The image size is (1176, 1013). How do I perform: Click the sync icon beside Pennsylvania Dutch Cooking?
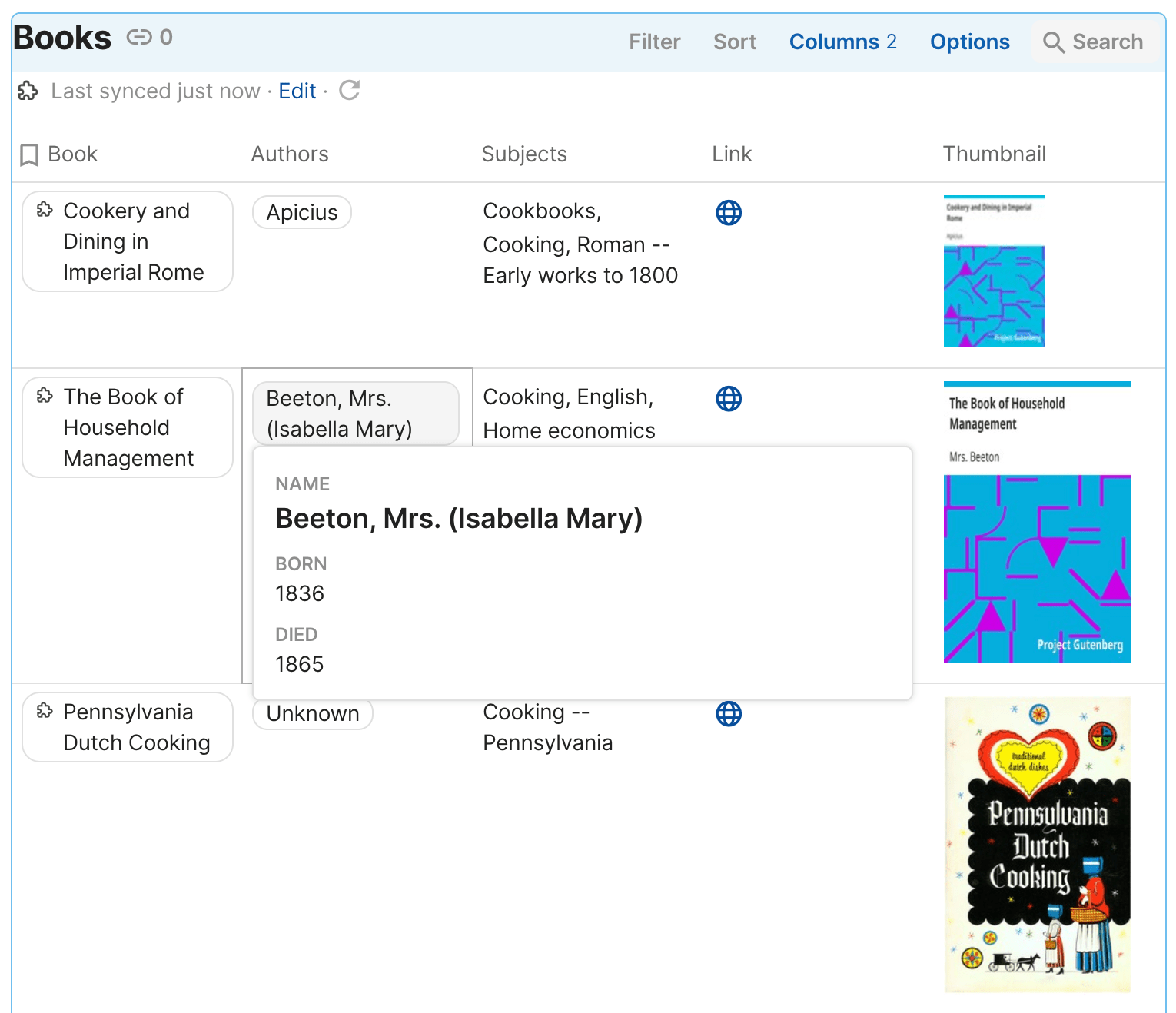pos(44,710)
